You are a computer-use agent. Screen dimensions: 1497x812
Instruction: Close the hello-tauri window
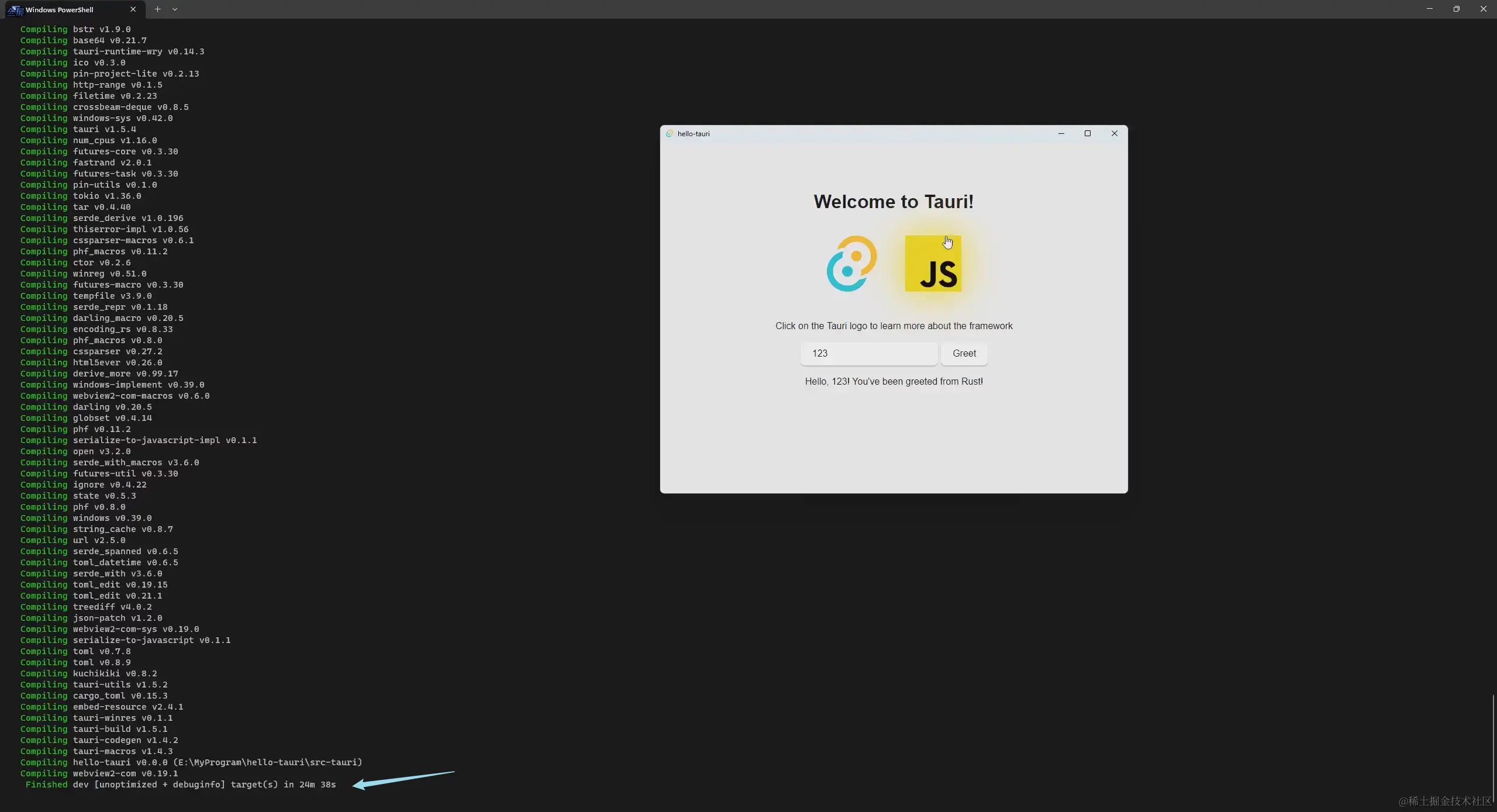1115,134
